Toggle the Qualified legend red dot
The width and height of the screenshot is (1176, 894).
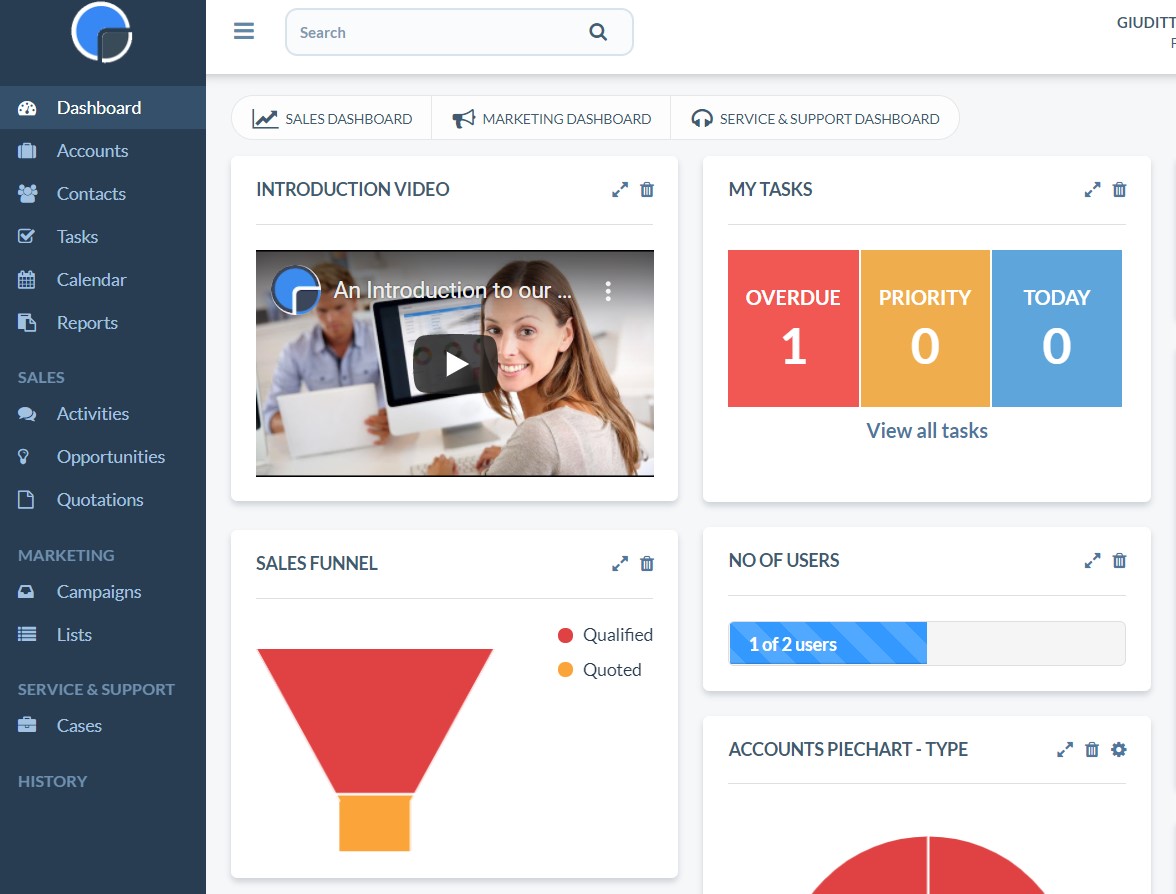click(566, 635)
